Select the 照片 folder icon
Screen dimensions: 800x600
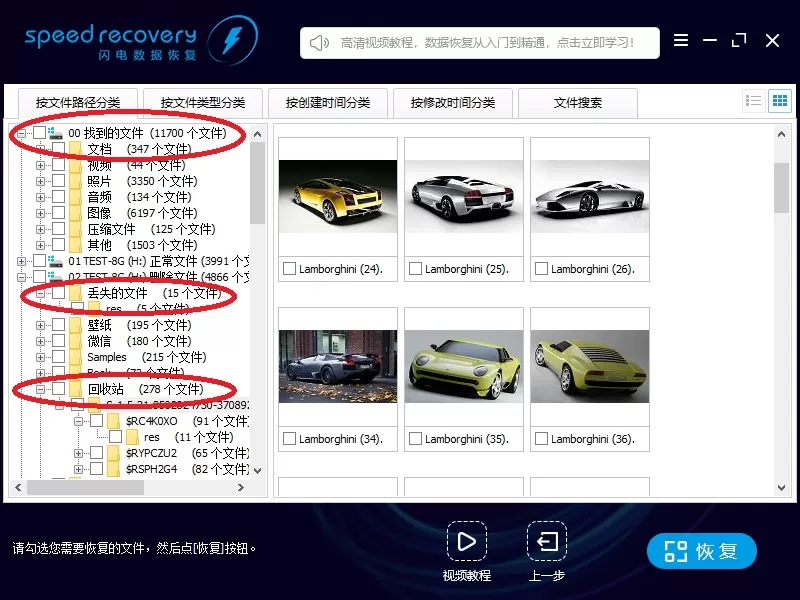75,181
